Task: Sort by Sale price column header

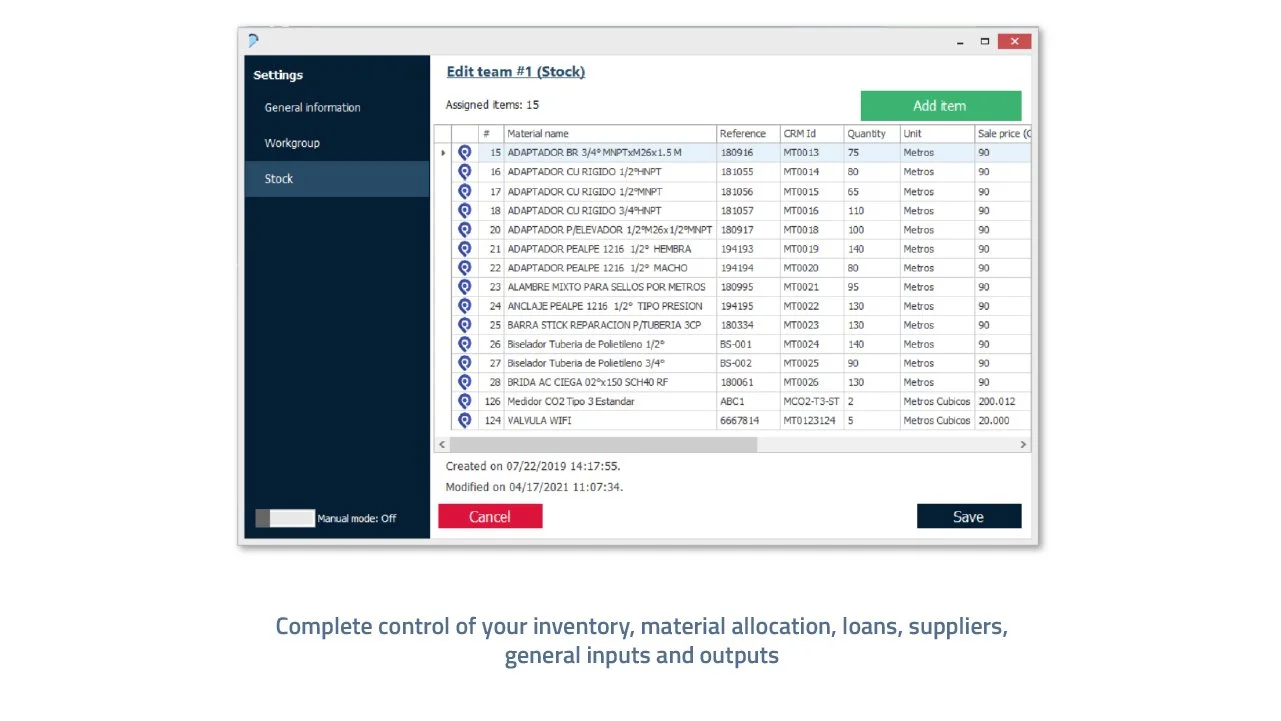Action: [x=1003, y=134]
